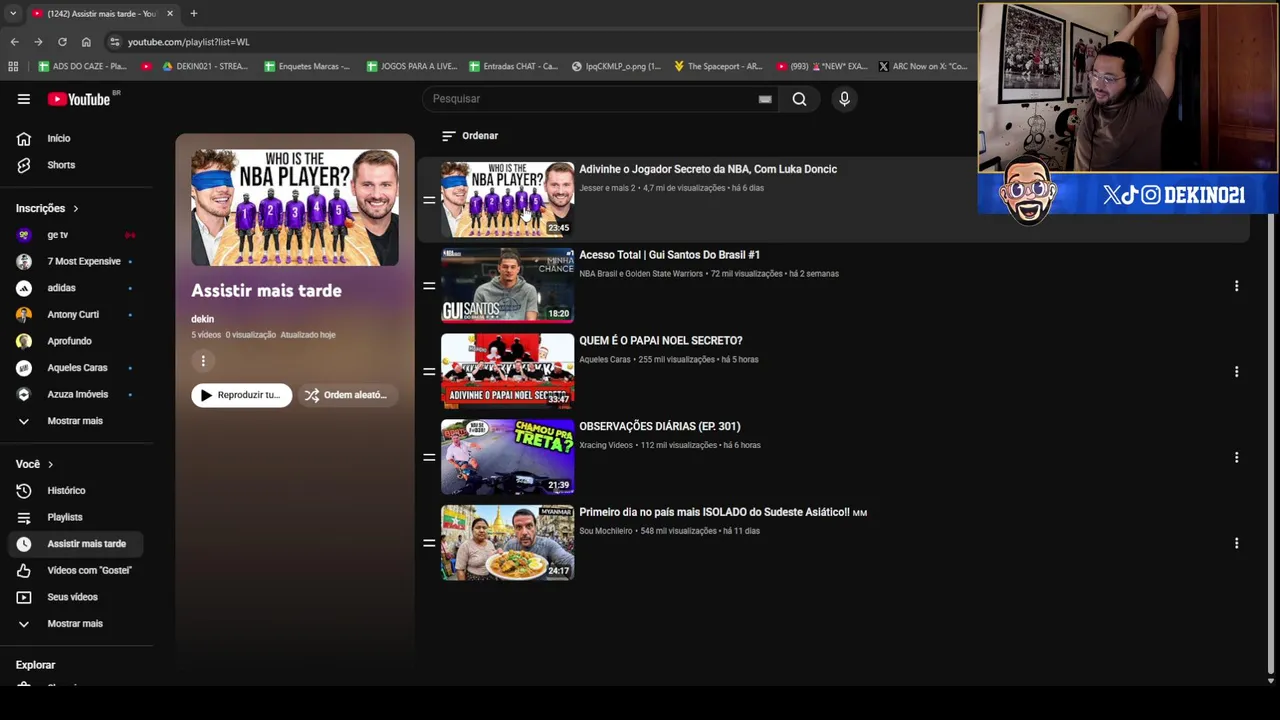Open Início in the sidebar

click(76, 138)
